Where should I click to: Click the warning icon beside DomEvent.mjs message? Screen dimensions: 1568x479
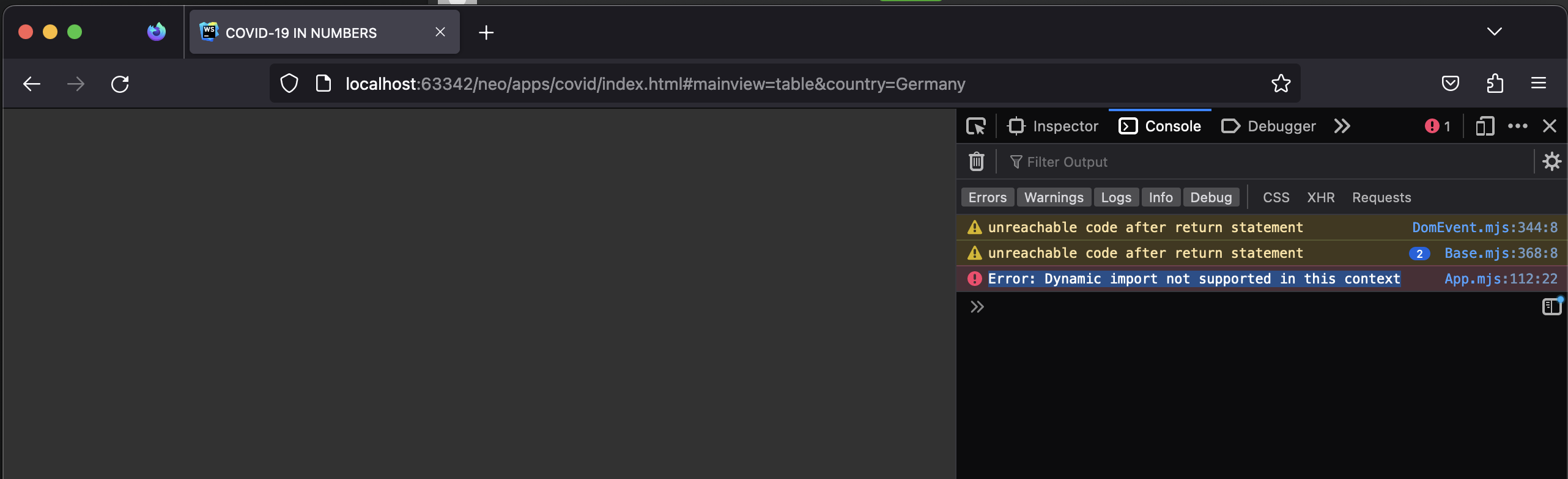point(975,227)
